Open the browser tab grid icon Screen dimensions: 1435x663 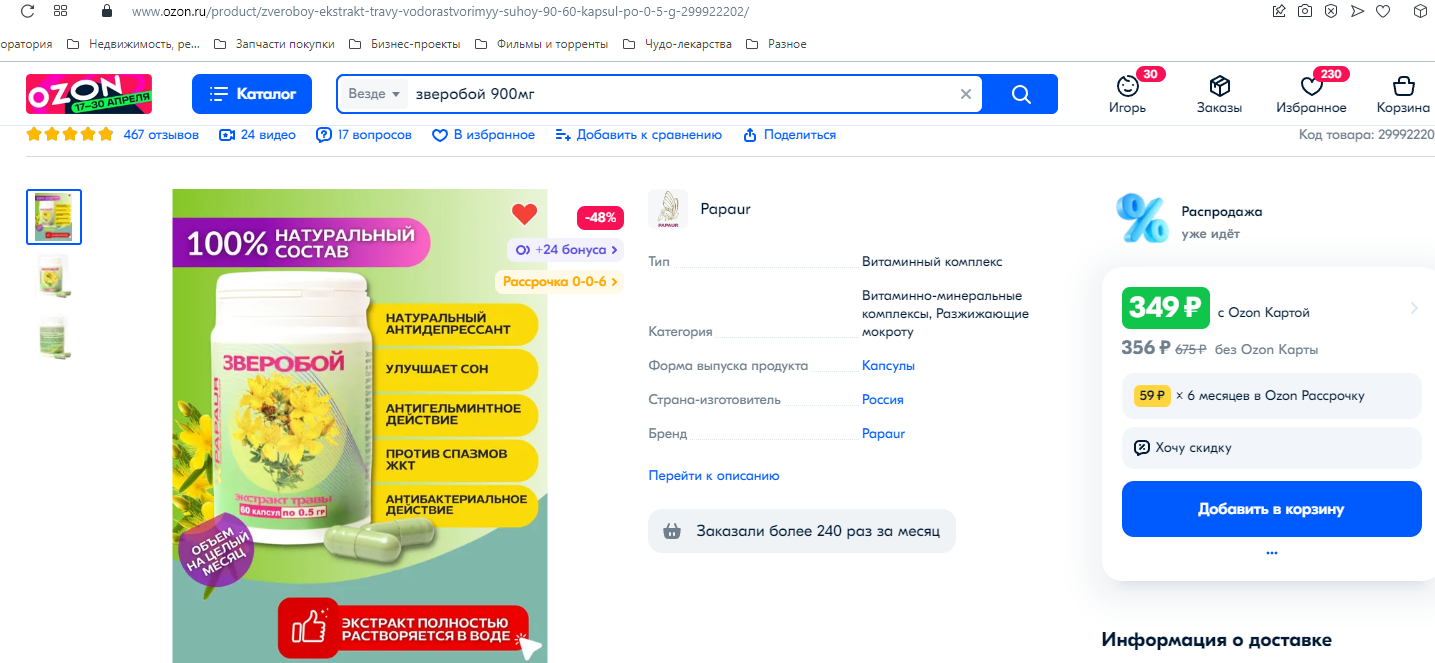click(61, 11)
